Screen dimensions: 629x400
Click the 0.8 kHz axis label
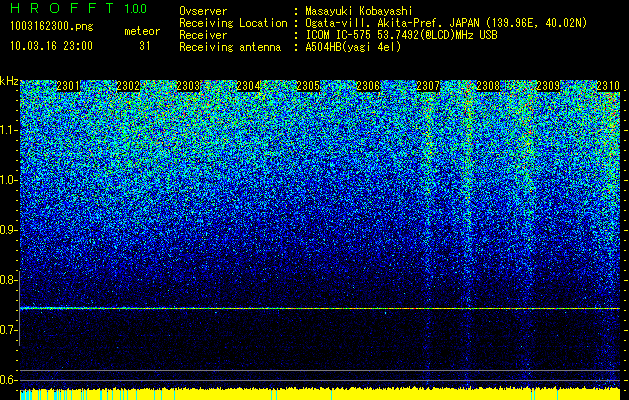[8, 280]
